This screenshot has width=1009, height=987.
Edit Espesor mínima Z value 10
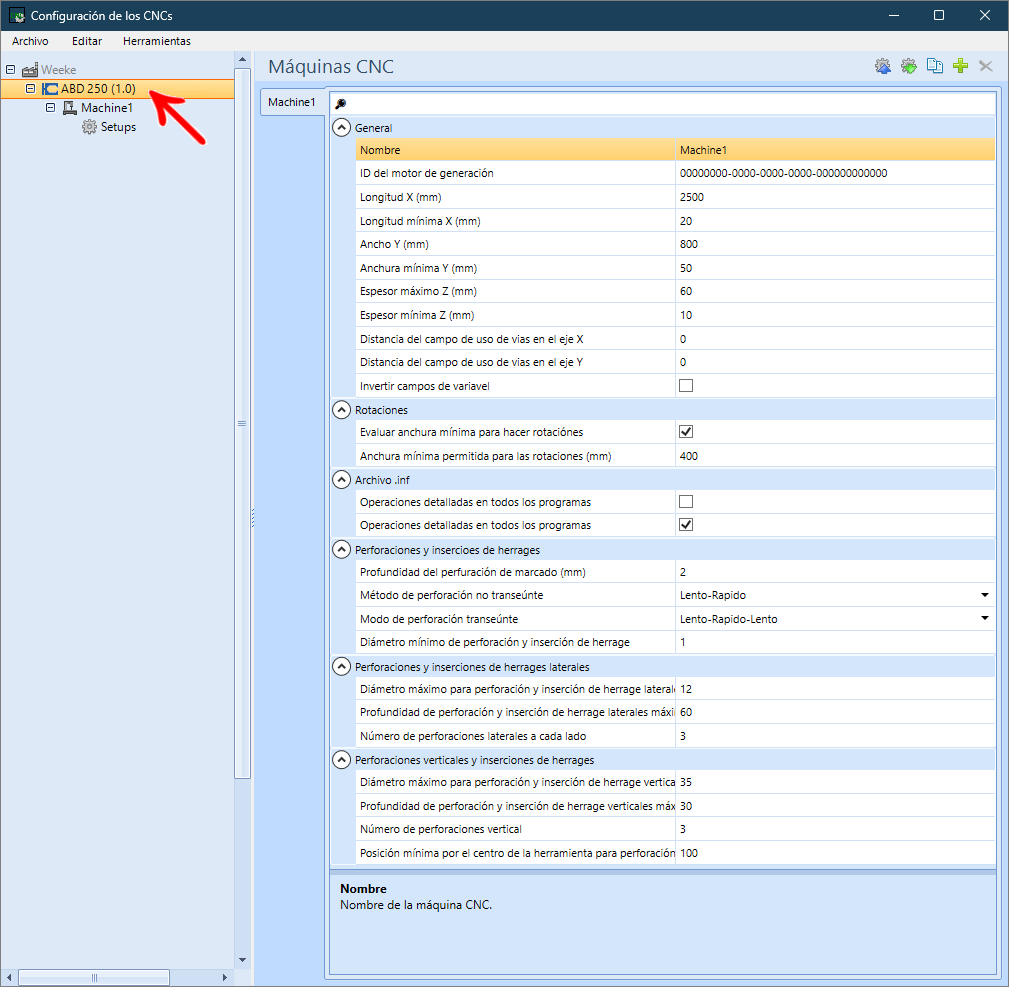835,315
